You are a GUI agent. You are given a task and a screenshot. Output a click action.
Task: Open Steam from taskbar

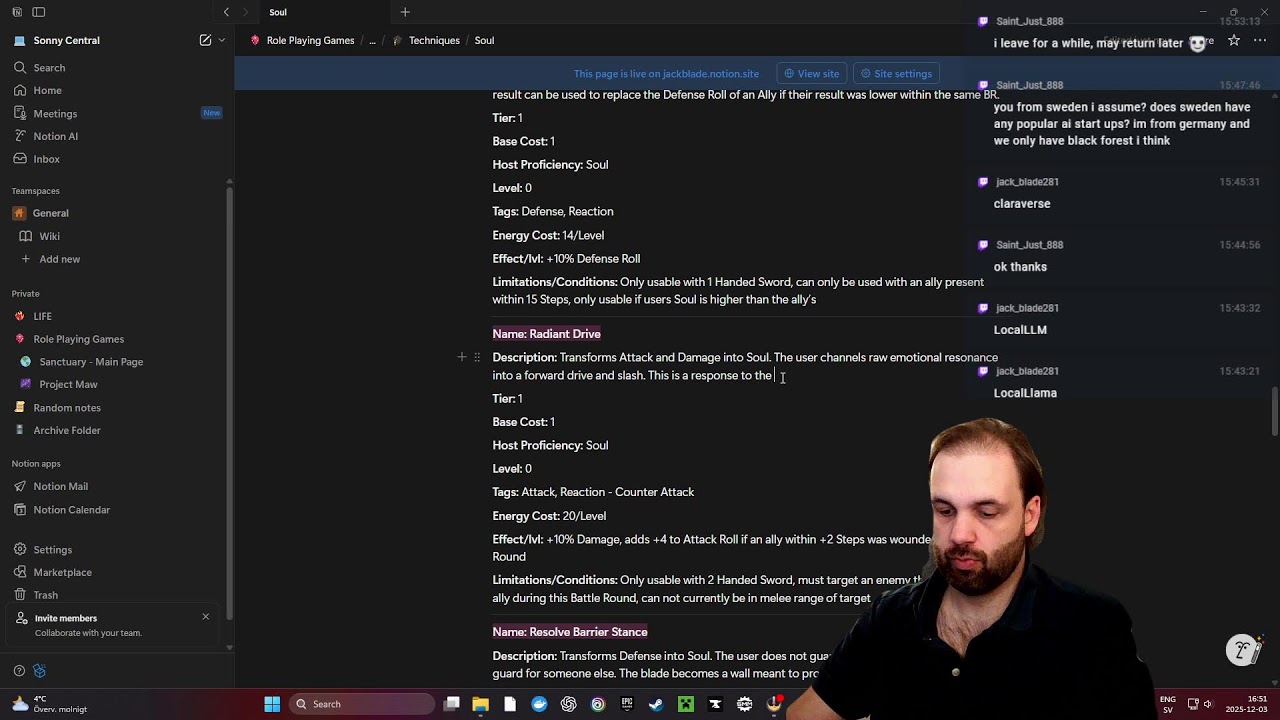pyautogui.click(x=656, y=704)
